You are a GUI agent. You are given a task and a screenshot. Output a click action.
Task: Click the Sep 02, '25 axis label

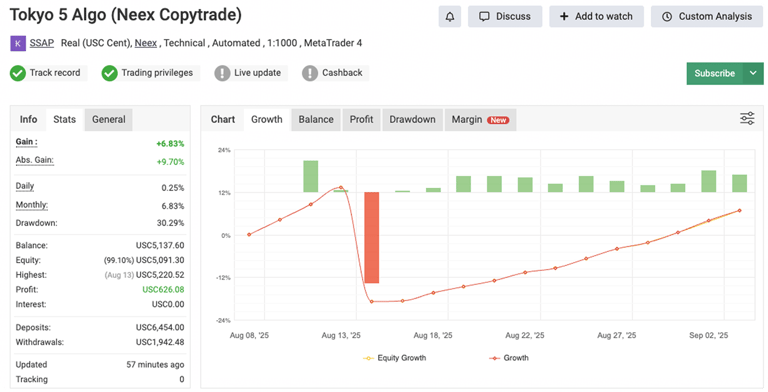[708, 336]
